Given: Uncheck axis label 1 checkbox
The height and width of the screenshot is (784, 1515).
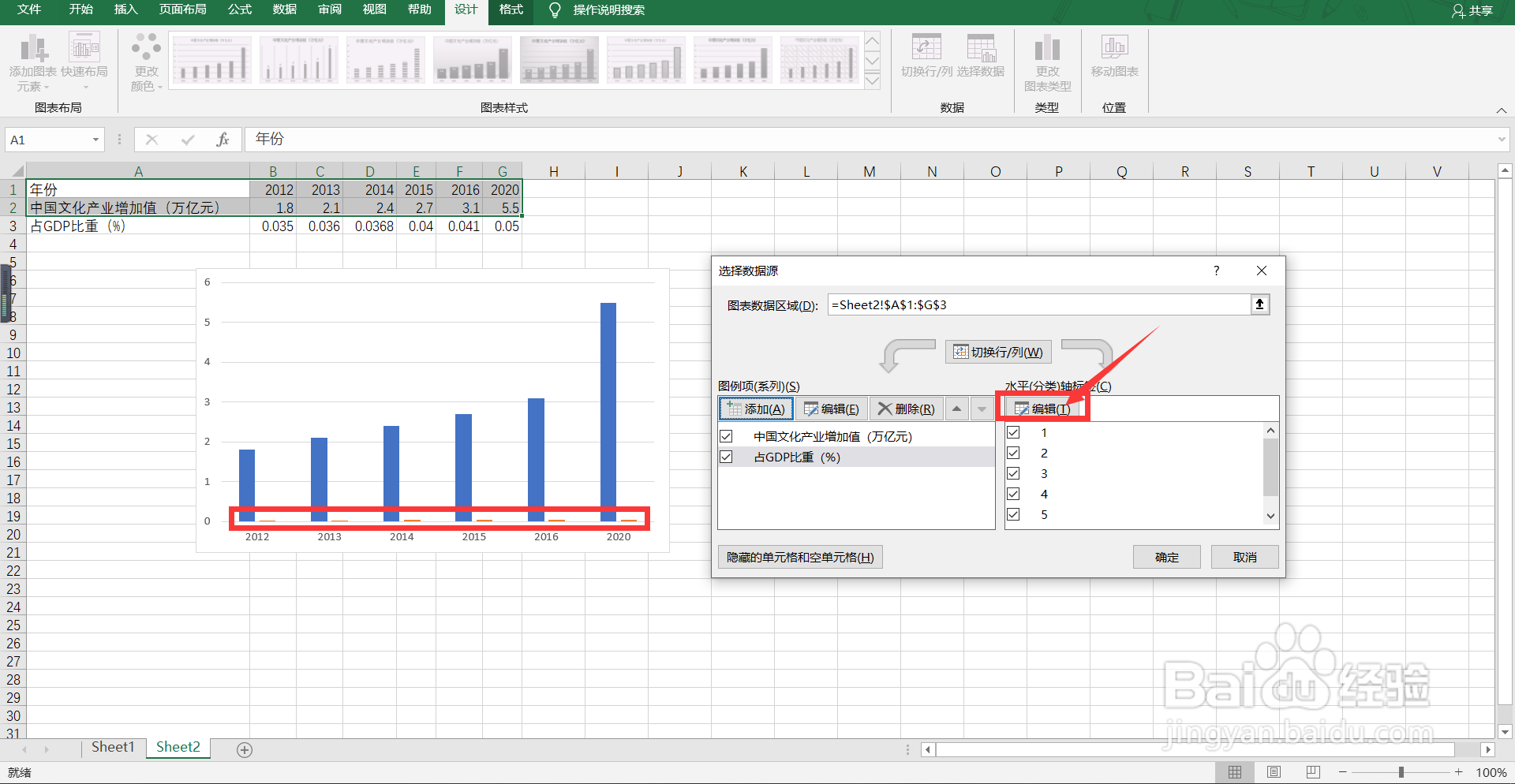Looking at the screenshot, I should [x=1014, y=432].
